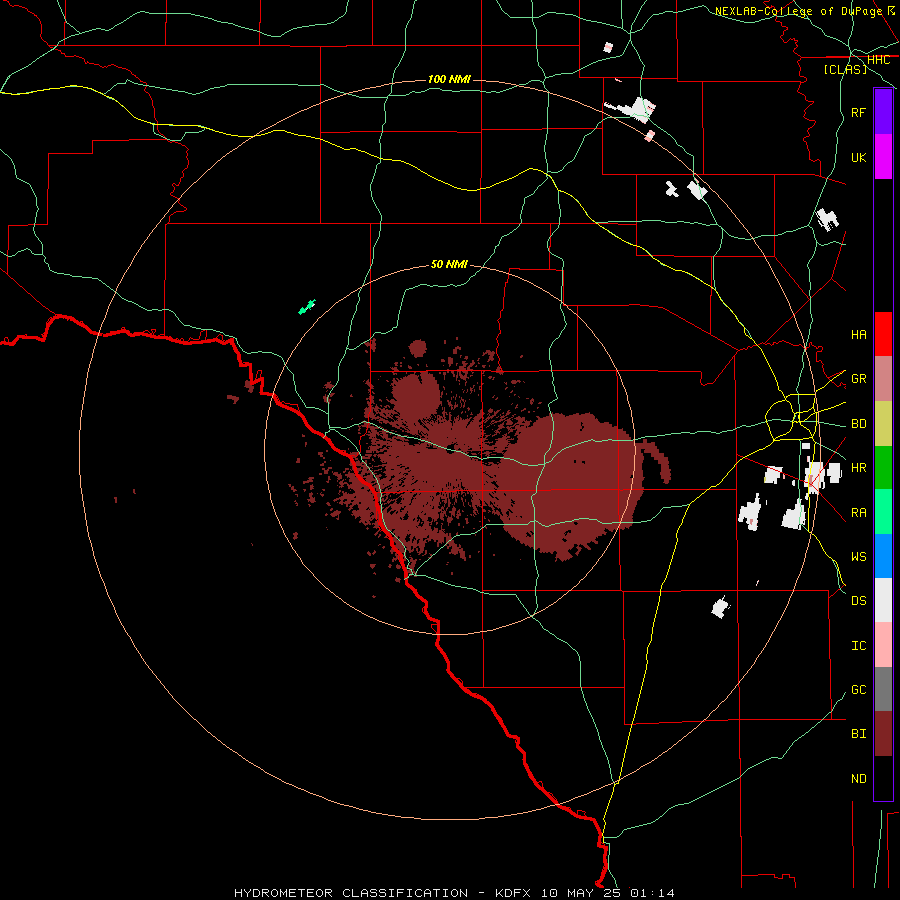900x900 pixels.
Task: Click the BD legend label text
Action: point(859,423)
